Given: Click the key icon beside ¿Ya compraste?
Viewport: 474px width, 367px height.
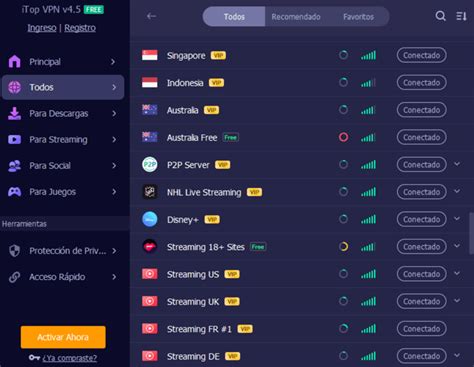Looking at the screenshot, I should (x=34, y=358).
